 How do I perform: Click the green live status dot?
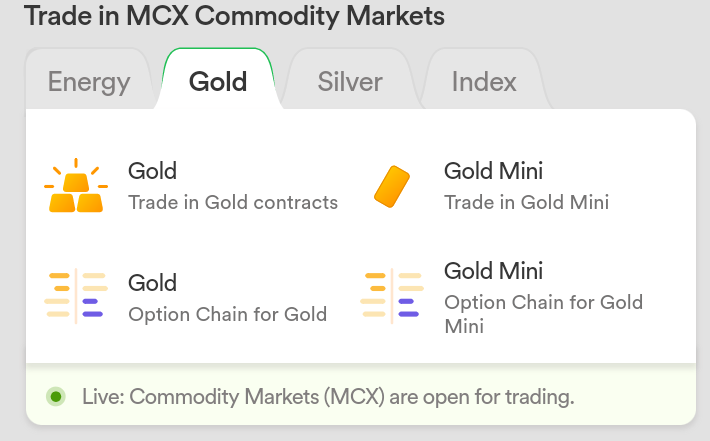(x=56, y=397)
